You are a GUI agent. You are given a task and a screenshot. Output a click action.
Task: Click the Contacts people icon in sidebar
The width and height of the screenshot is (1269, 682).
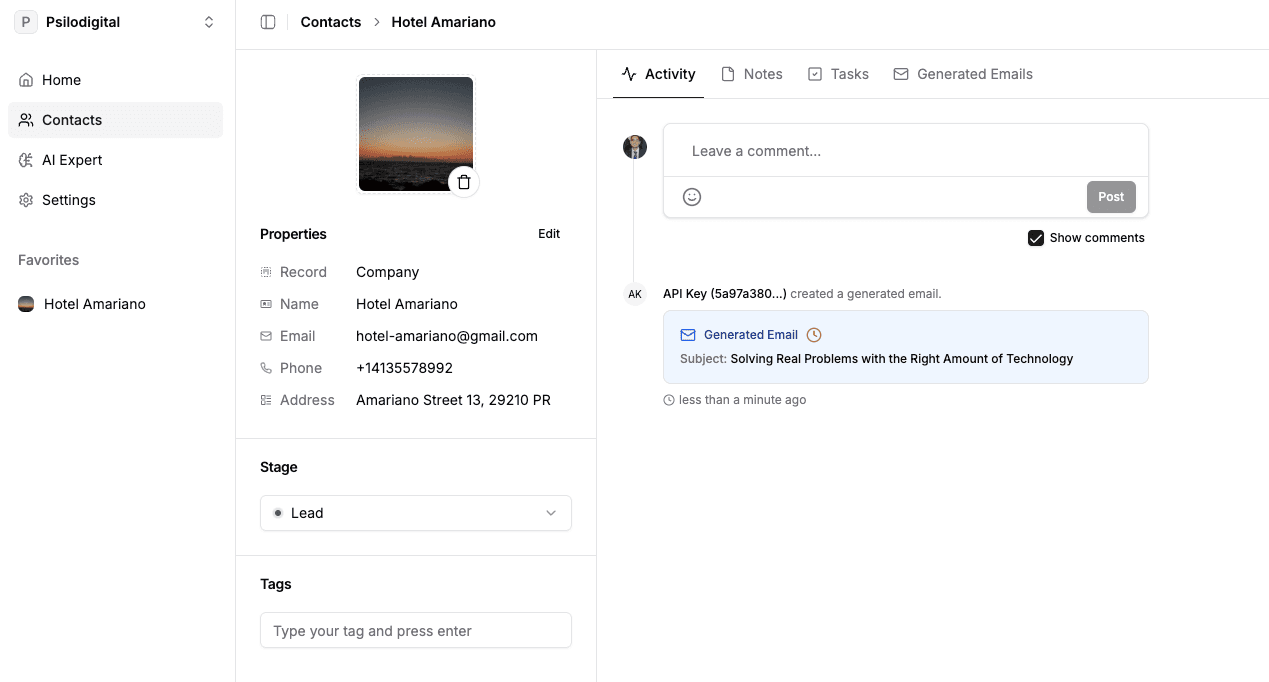pyautogui.click(x=26, y=120)
